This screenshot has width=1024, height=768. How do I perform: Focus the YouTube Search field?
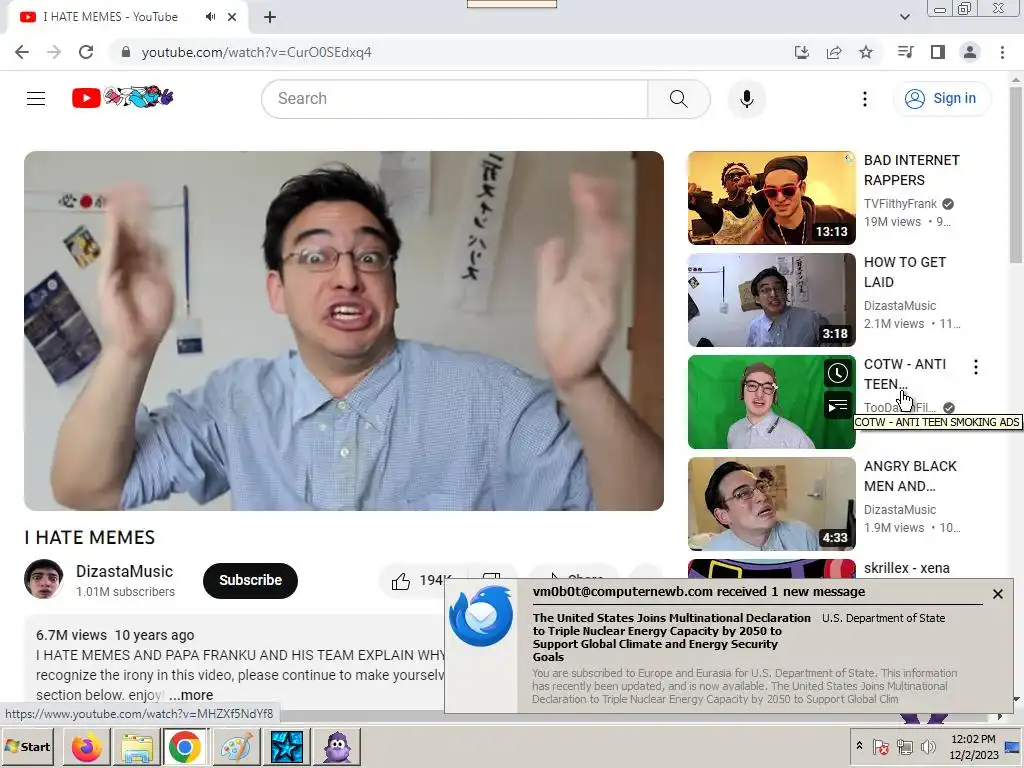455,99
